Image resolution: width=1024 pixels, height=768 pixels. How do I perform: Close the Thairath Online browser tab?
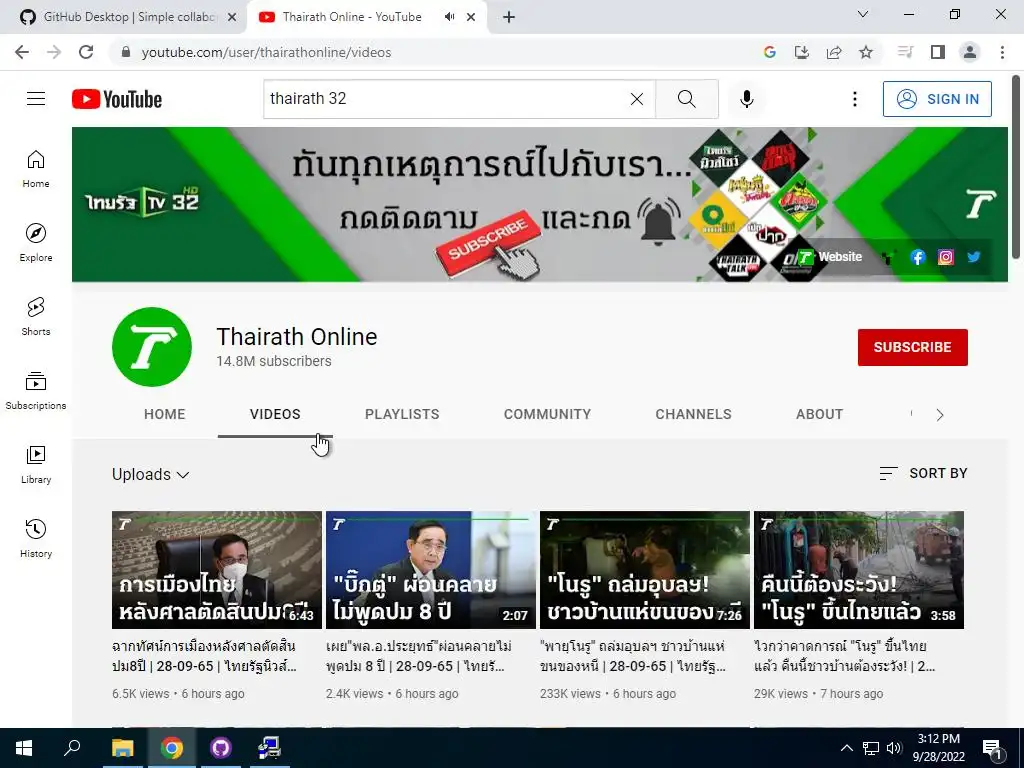click(471, 17)
